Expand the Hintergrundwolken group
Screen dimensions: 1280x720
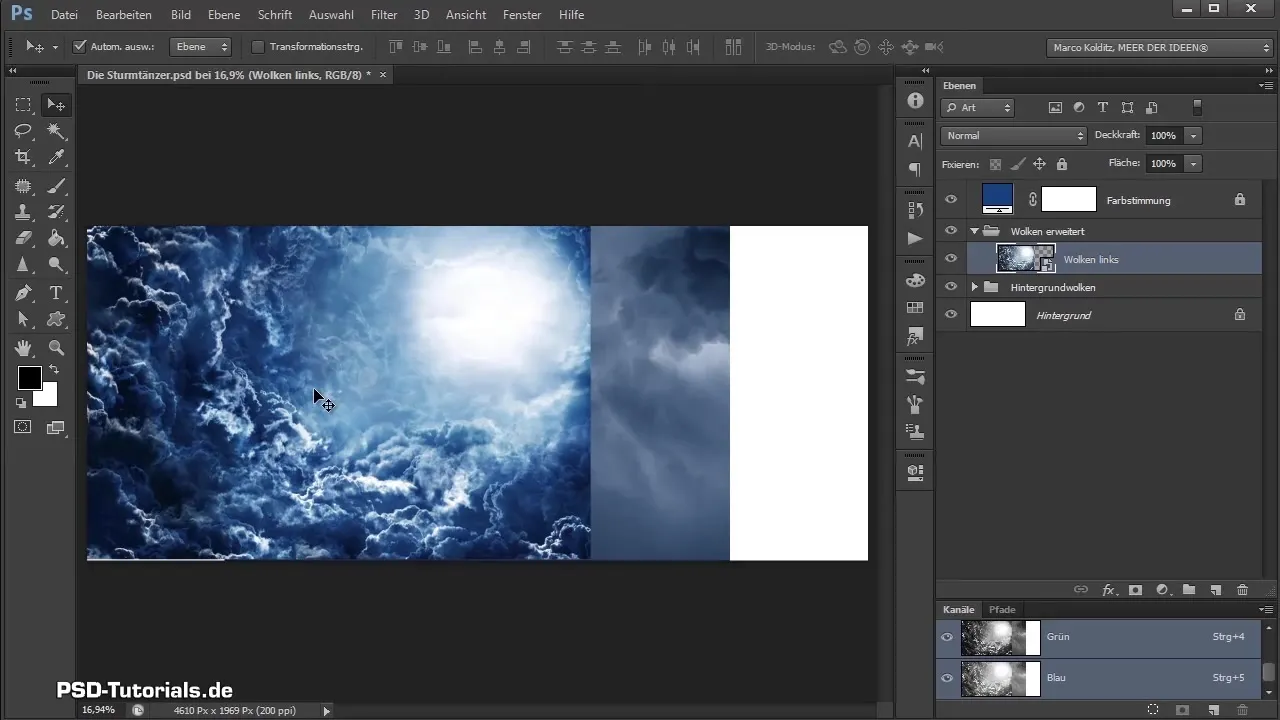[x=974, y=287]
